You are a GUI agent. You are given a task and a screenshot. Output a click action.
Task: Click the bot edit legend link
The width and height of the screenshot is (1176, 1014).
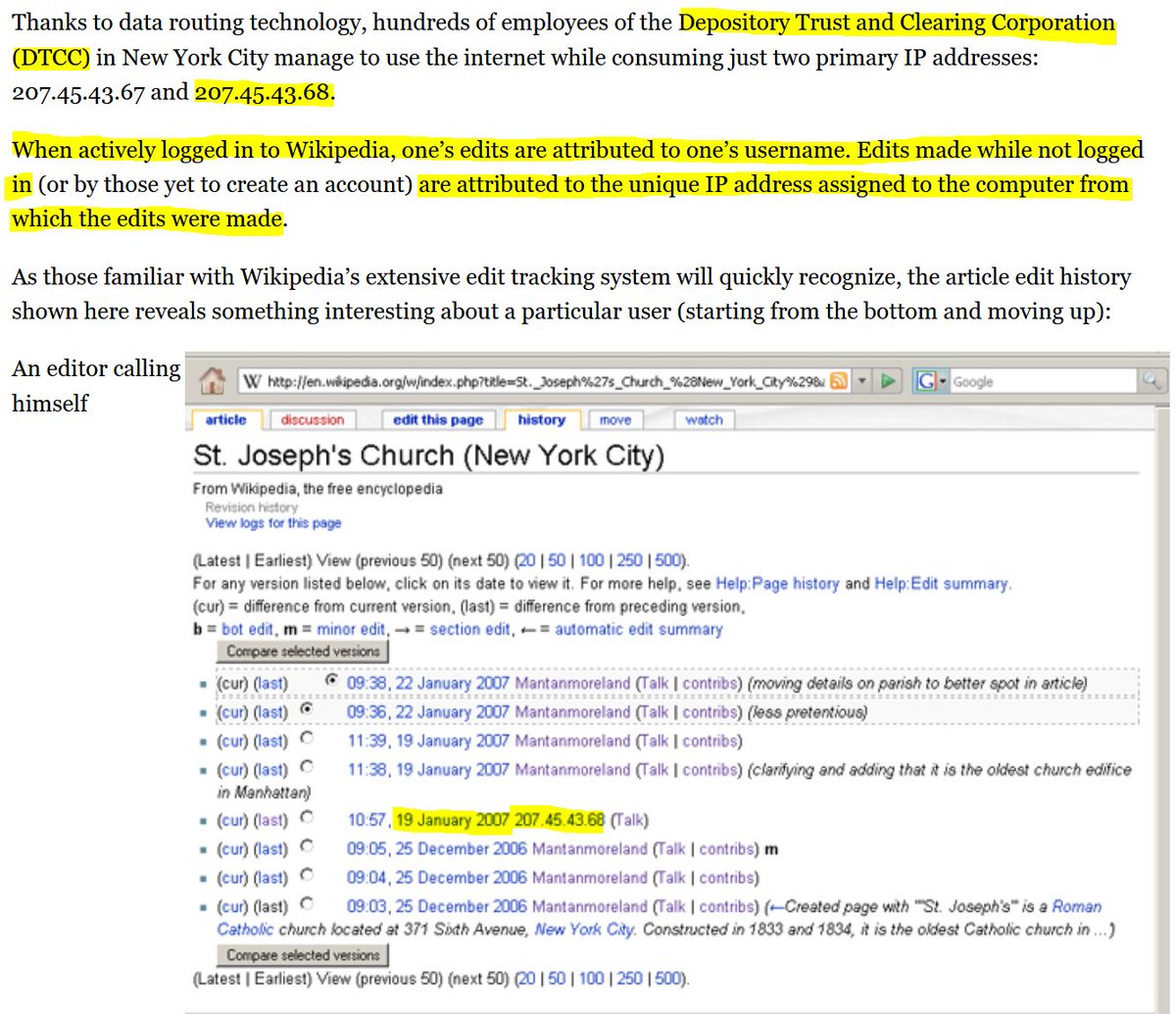(x=248, y=630)
